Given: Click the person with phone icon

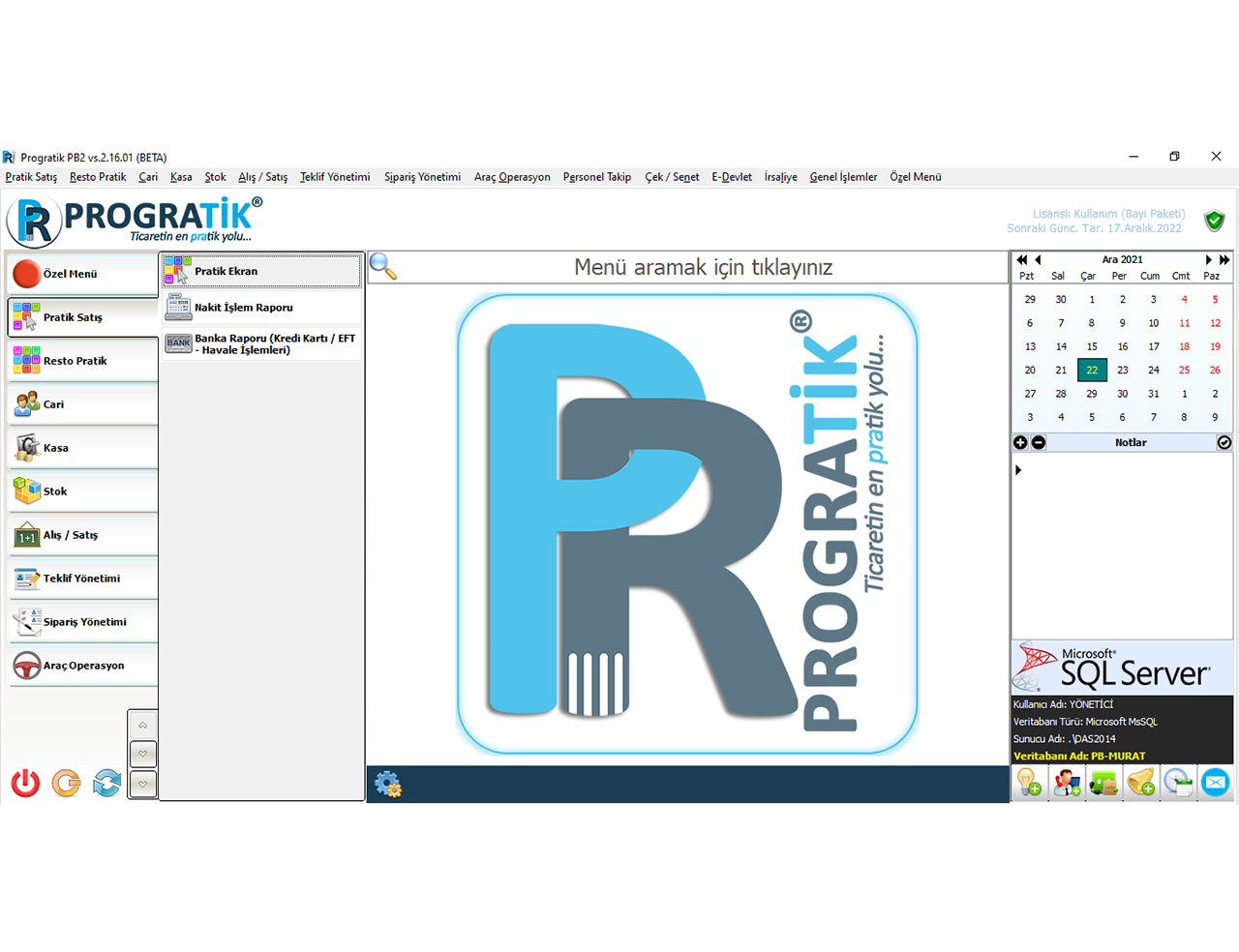Looking at the screenshot, I should 1067,782.
